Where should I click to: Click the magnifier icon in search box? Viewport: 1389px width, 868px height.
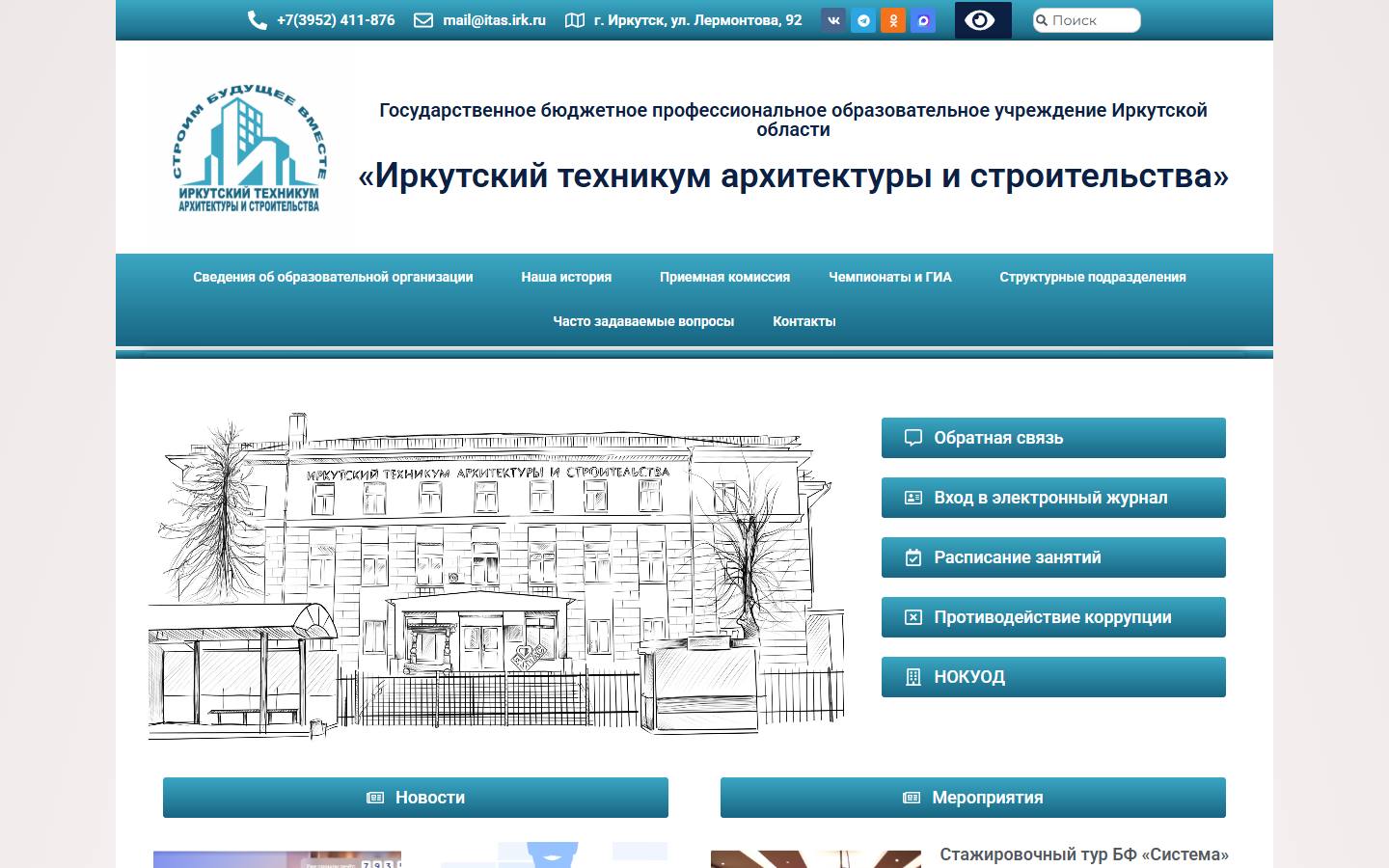1042,20
